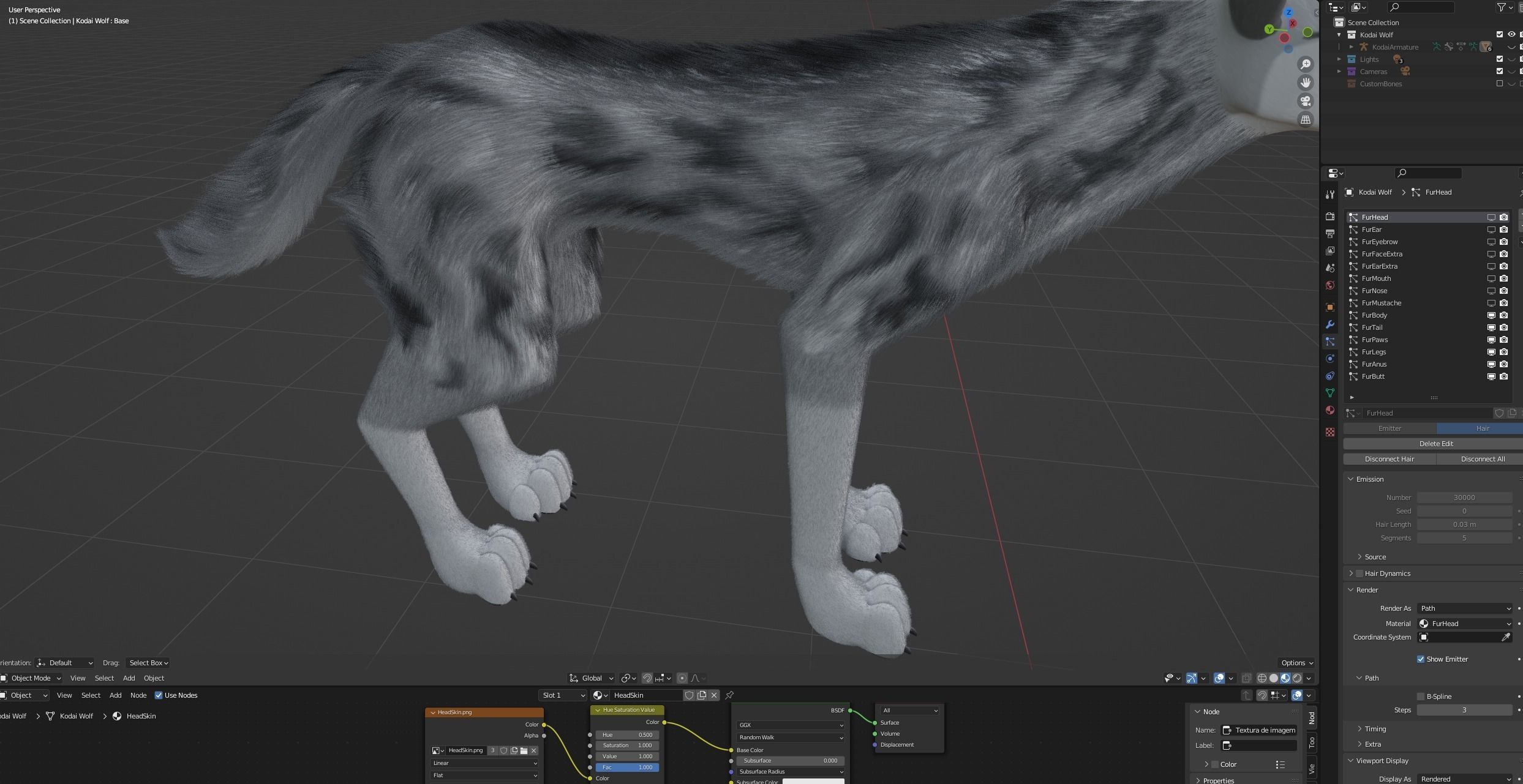This screenshot has height=784, width=1523.
Task: Open Select Box drag dropdown
Action: (148, 663)
